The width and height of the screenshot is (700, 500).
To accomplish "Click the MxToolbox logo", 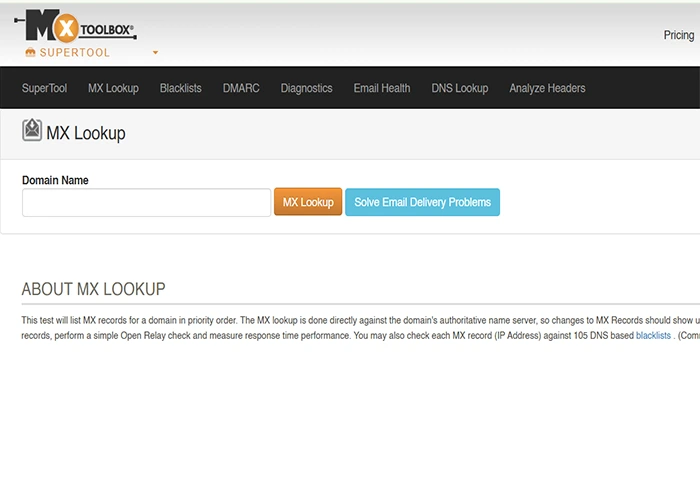I will point(75,26).
